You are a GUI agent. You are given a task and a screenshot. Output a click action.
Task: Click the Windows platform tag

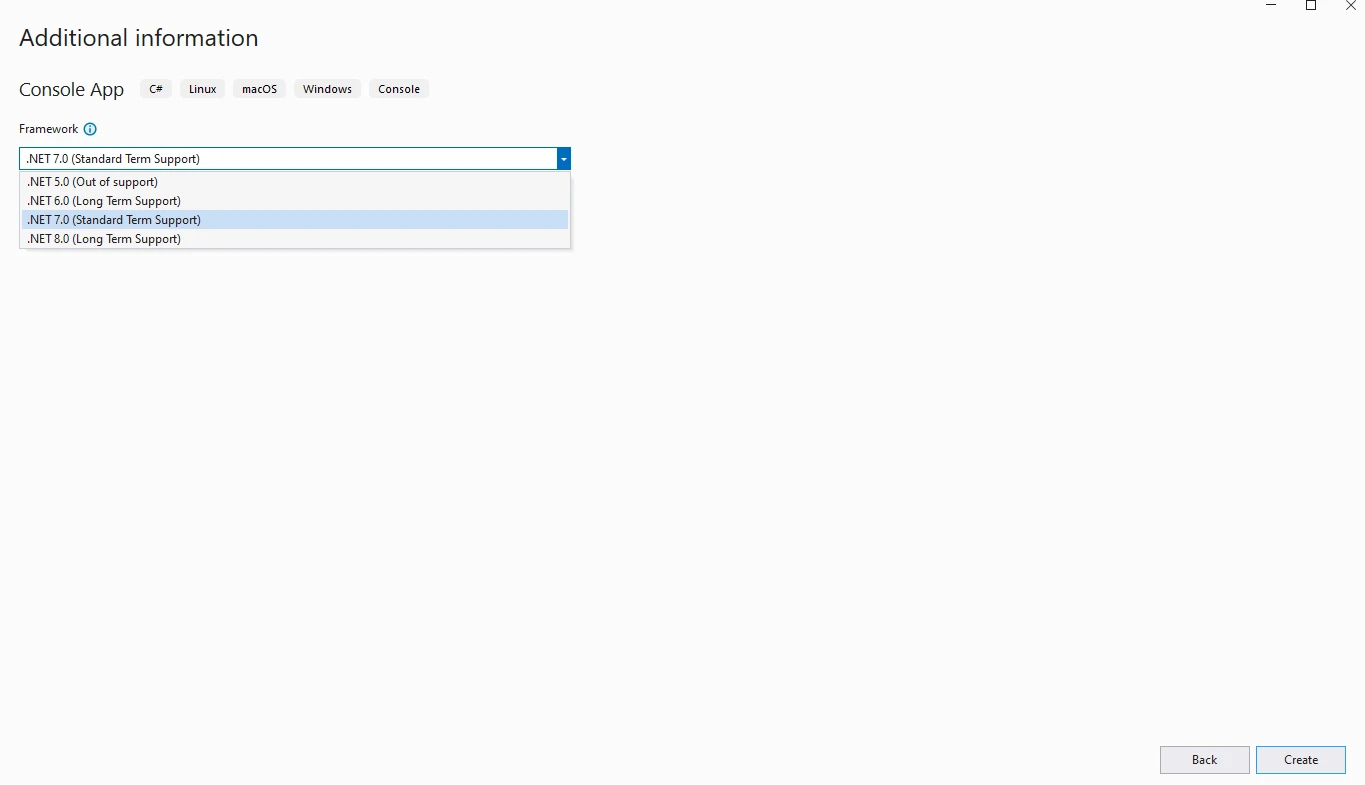327,89
